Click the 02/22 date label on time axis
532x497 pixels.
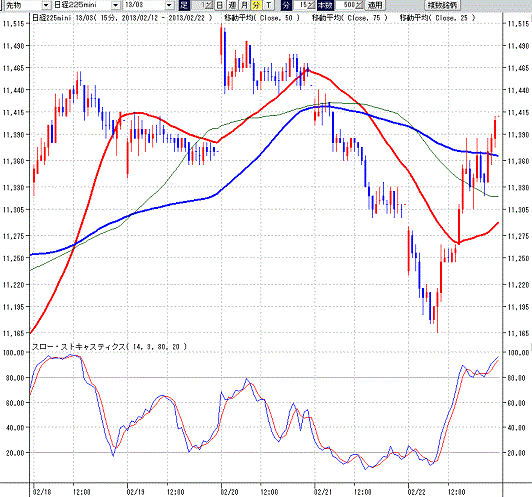pos(416,492)
